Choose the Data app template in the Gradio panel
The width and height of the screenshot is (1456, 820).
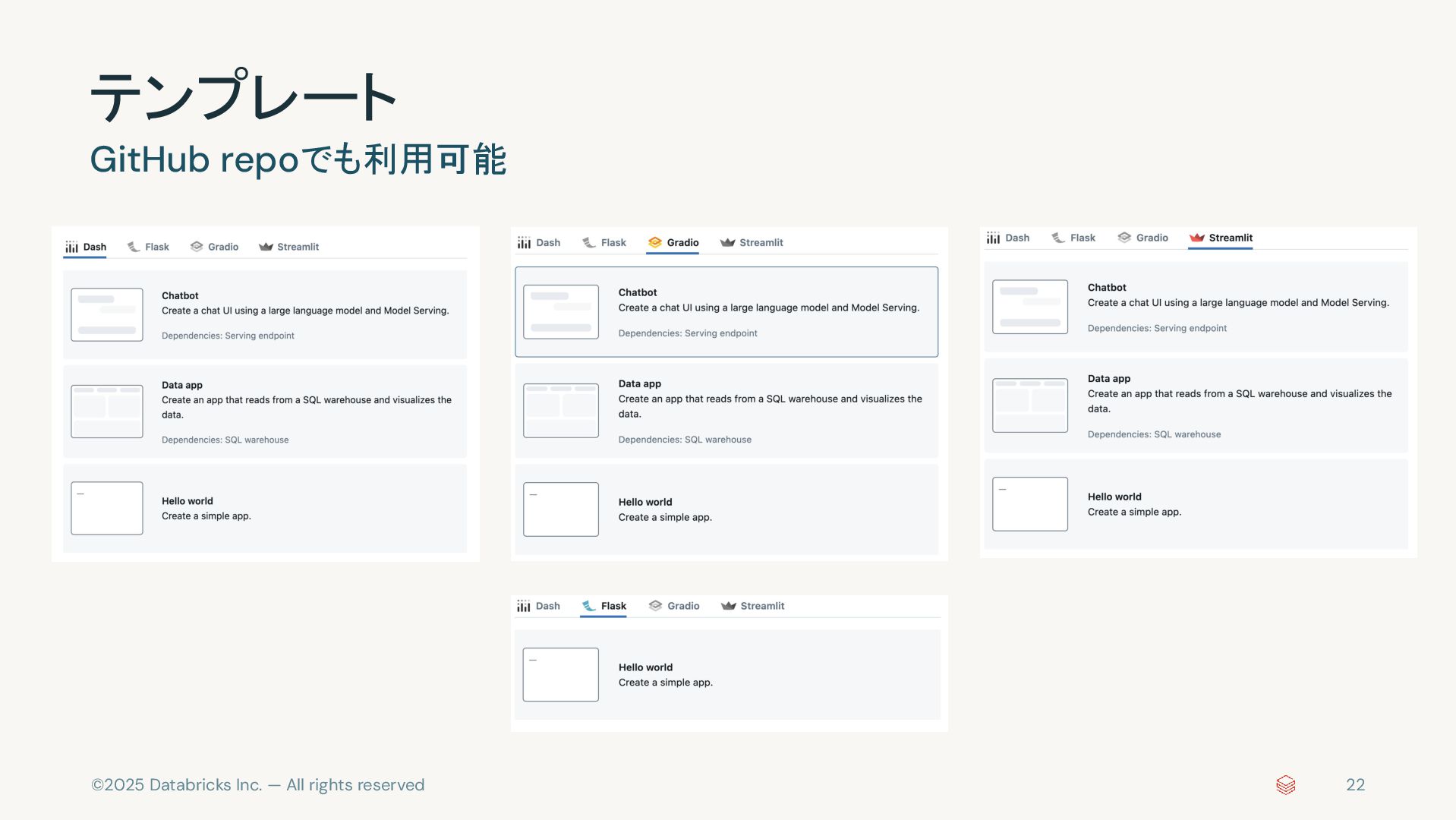point(726,411)
